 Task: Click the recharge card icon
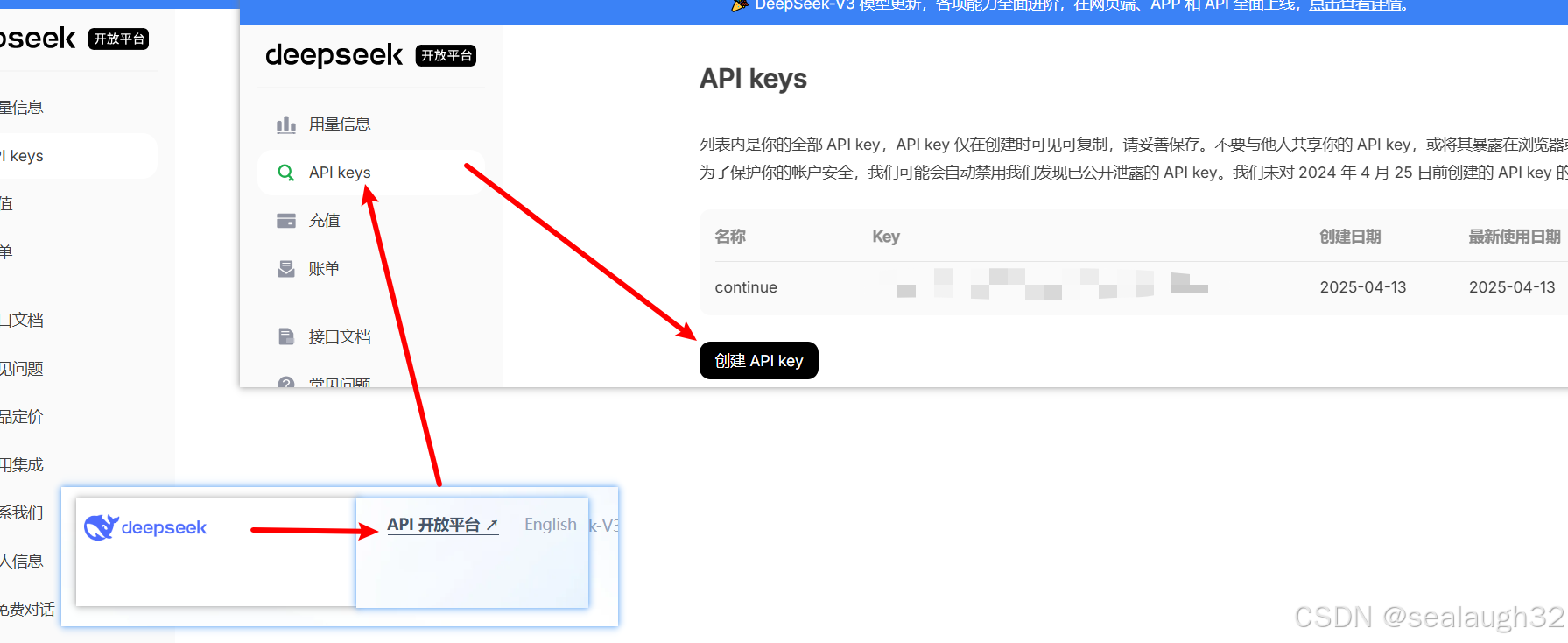pyautogui.click(x=286, y=221)
